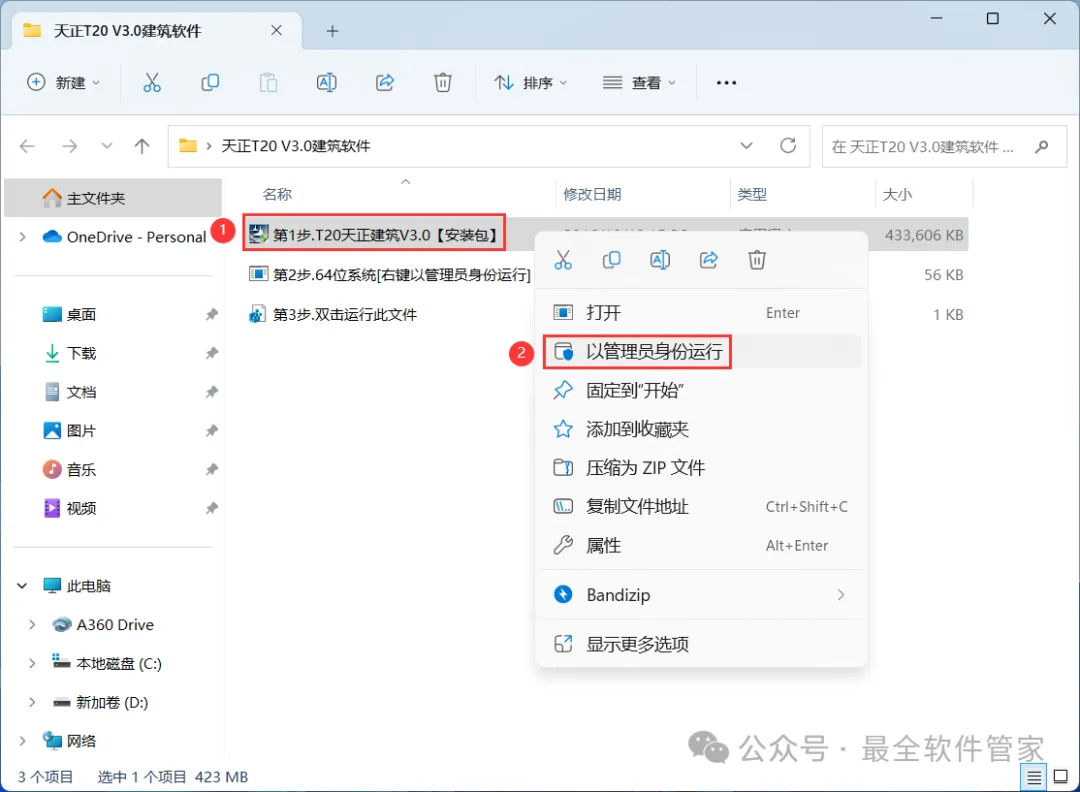
Task: Sort by the 名称 column header
Action: pyautogui.click(x=277, y=195)
